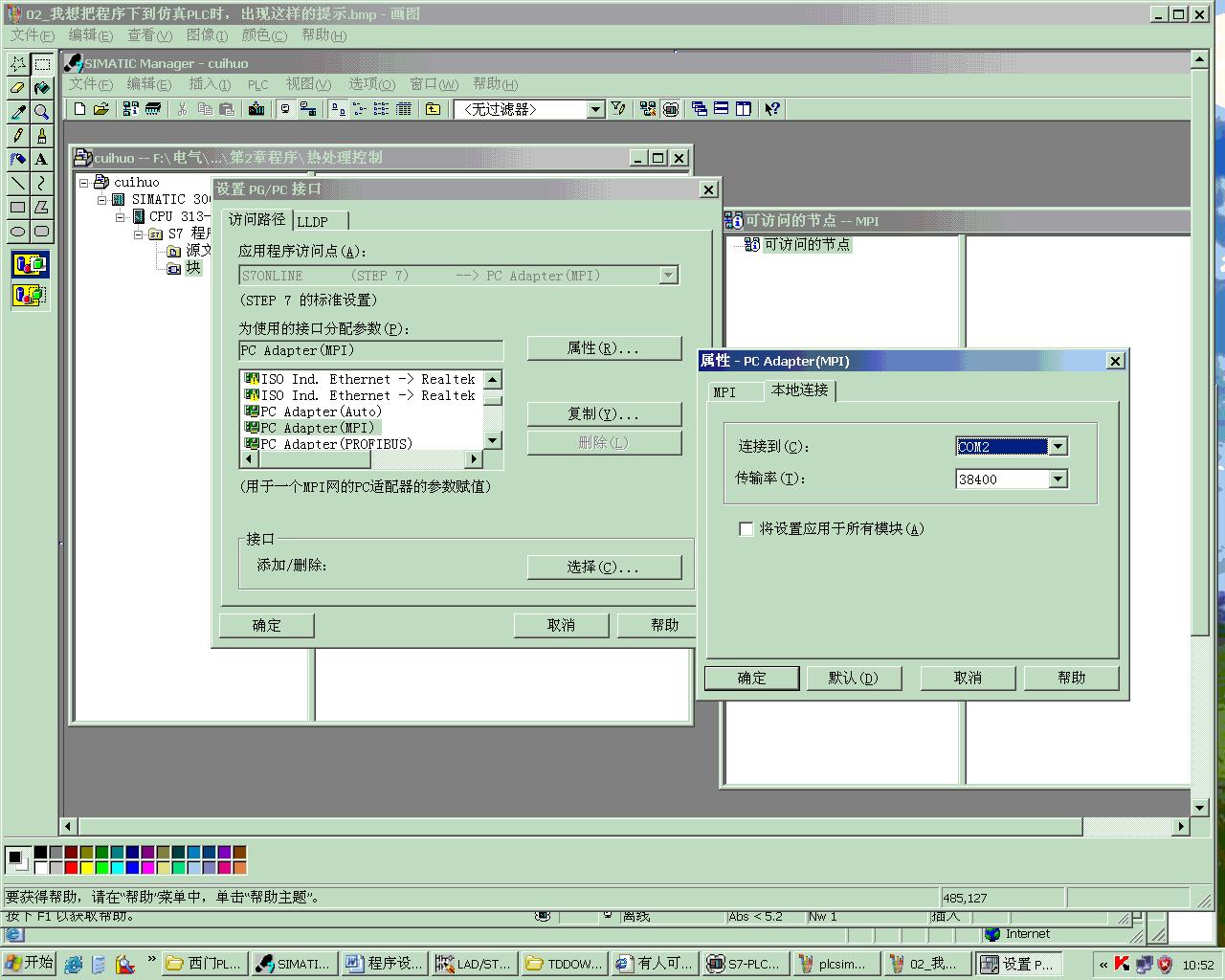
Task: Open the COM2 connection port dropdown
Action: coord(1058,447)
